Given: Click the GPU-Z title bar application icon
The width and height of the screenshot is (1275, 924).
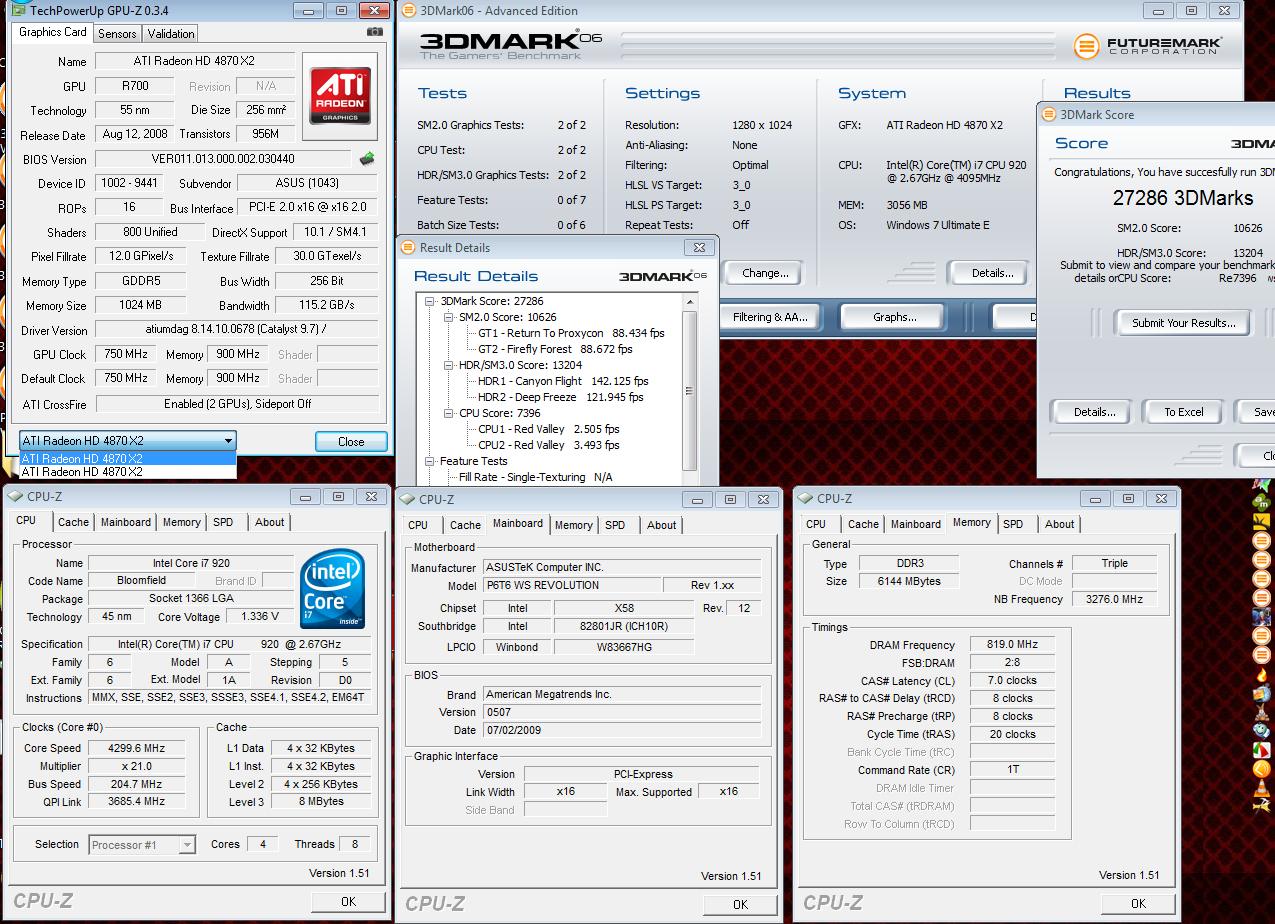Looking at the screenshot, I should coord(18,11).
